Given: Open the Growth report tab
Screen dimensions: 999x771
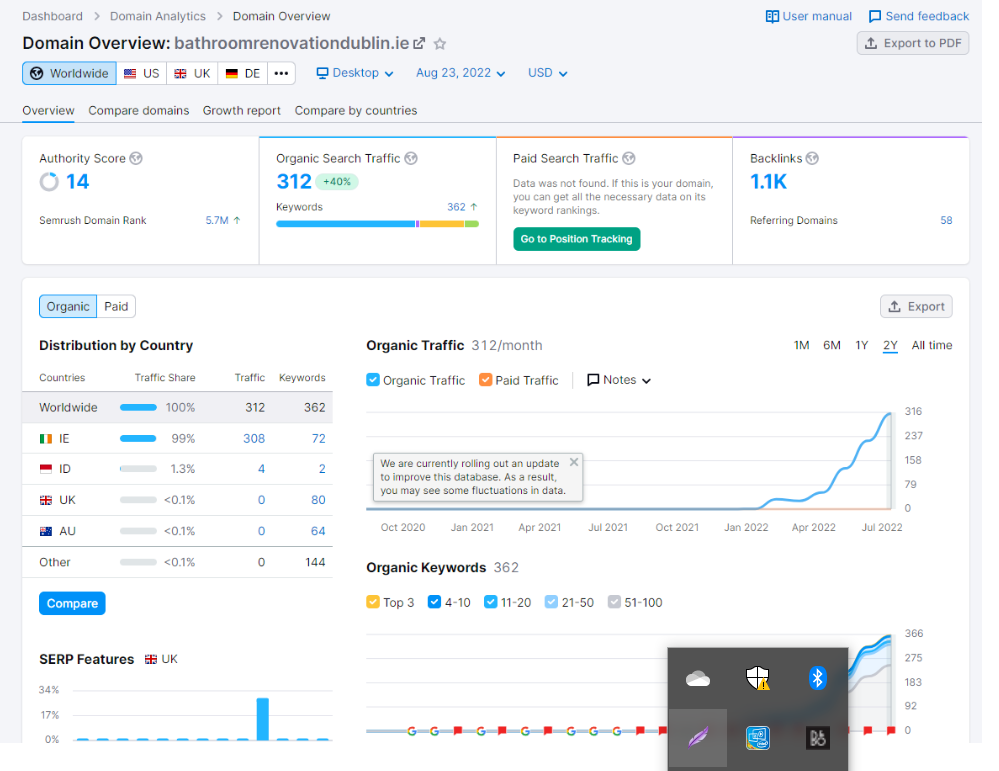Looking at the screenshot, I should (241, 110).
